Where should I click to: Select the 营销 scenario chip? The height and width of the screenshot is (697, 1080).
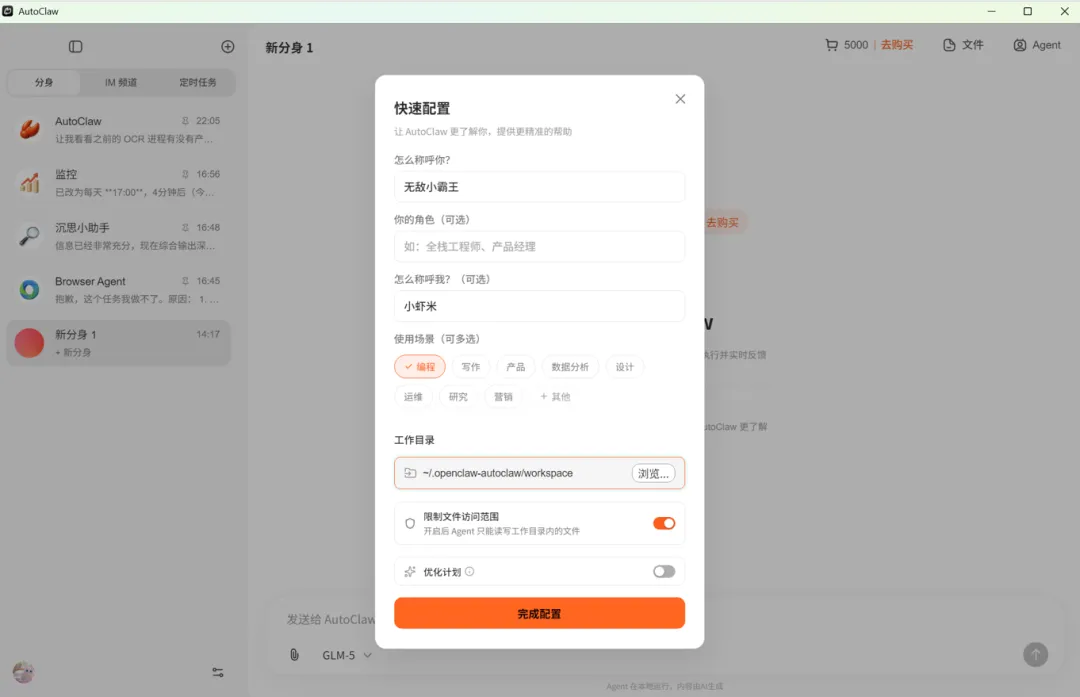coord(503,397)
